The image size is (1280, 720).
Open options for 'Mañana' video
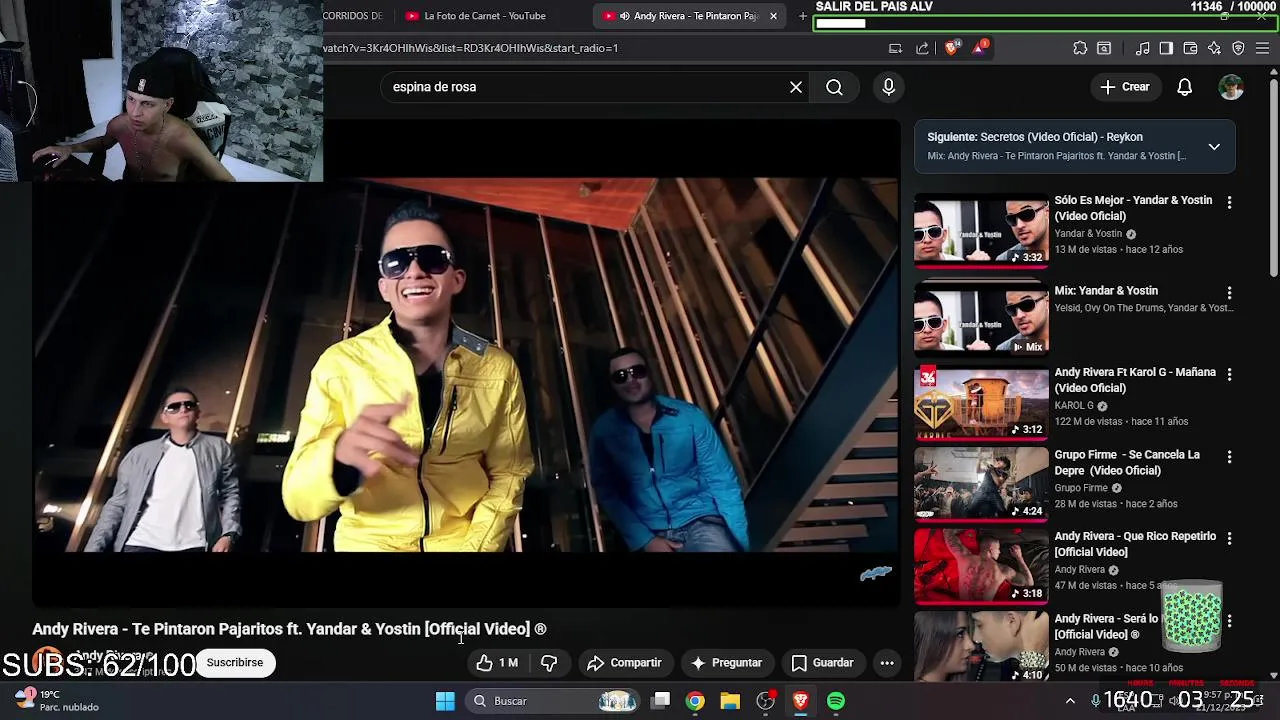1229,374
